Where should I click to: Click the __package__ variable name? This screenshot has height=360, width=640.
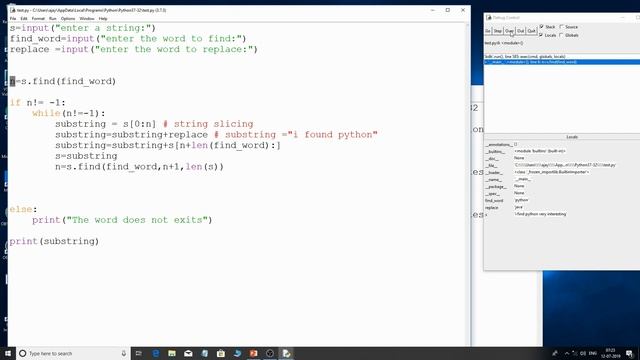tap(496, 187)
